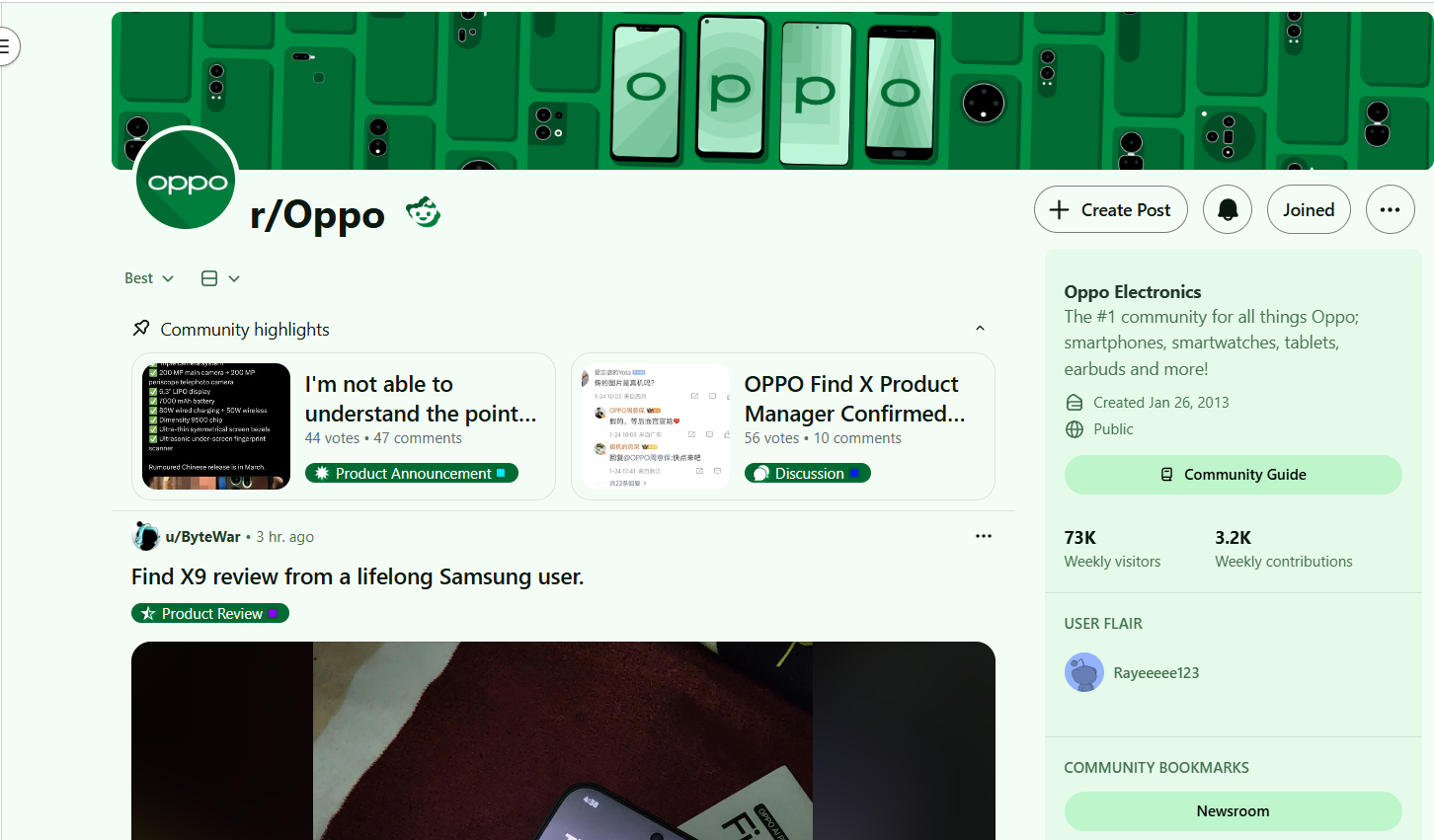Click the Rayeeeee123 user flair avatar
The height and width of the screenshot is (840, 1434).
tap(1083, 672)
